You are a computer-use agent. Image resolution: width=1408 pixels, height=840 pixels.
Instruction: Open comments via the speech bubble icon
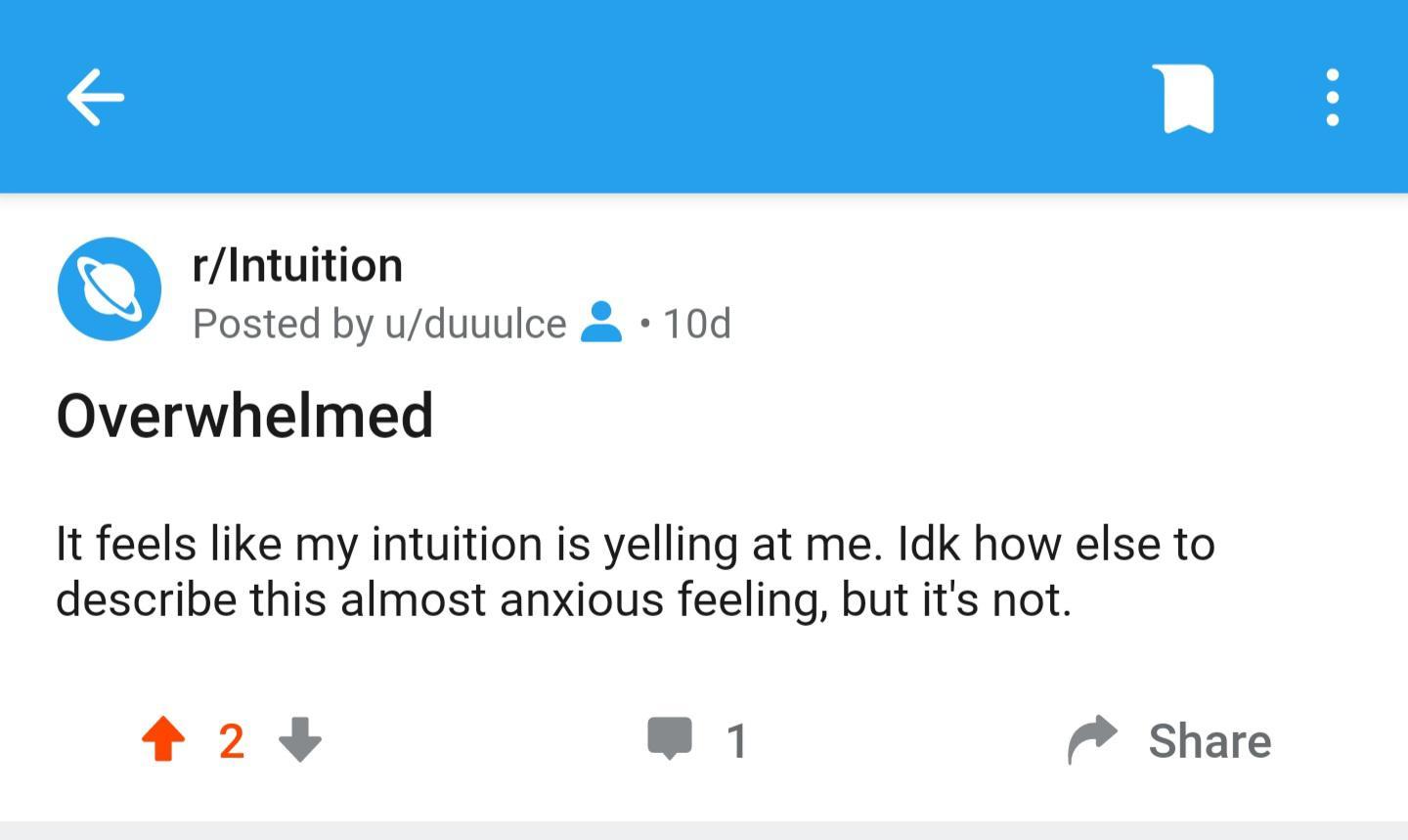pos(670,738)
